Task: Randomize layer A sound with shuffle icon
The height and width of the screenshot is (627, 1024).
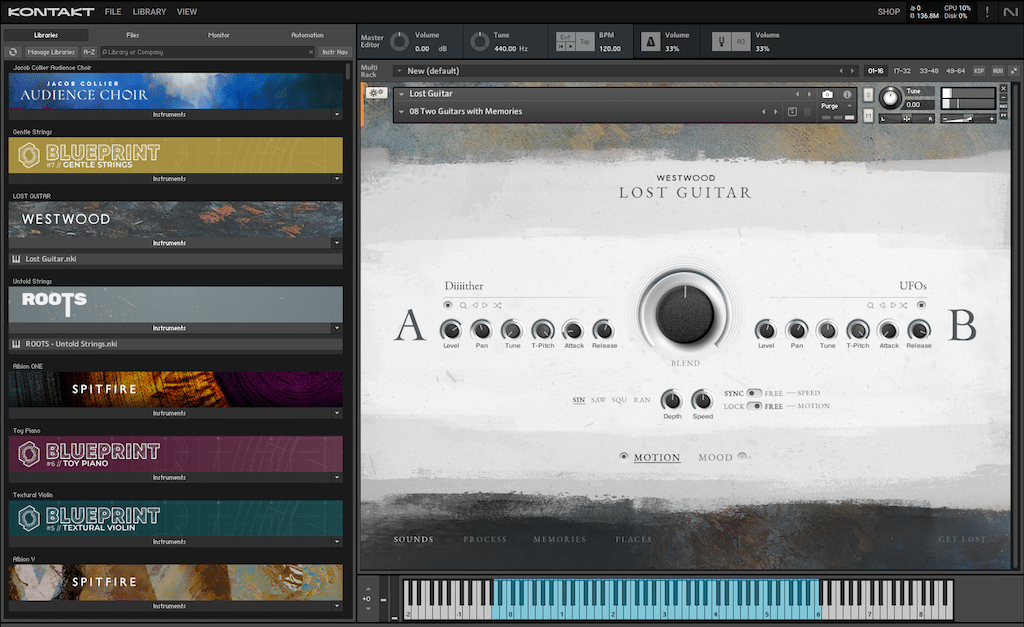Action: point(497,305)
